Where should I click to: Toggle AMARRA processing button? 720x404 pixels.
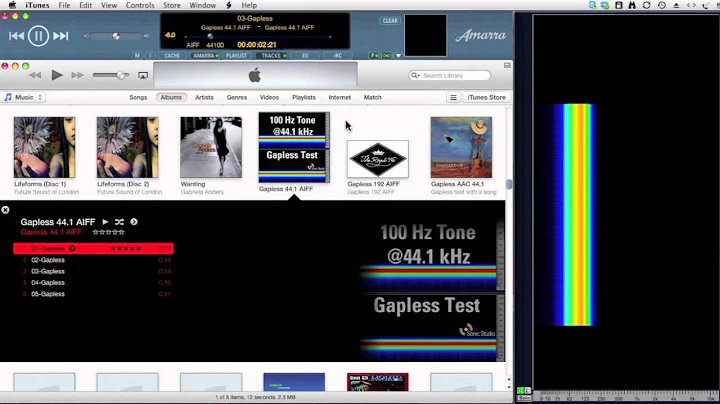point(205,56)
